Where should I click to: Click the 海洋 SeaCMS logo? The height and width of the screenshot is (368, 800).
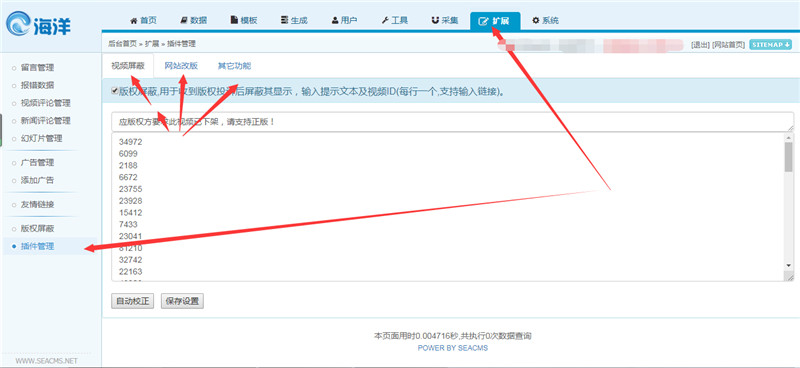39,25
